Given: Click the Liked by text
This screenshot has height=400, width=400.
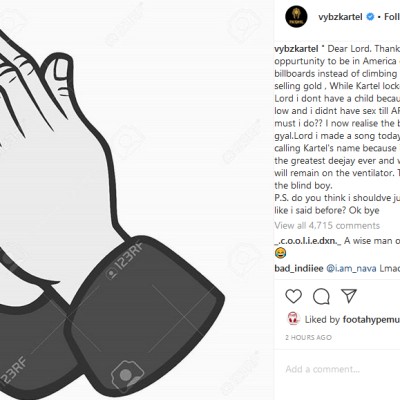Looking at the screenshot, I should [x=322, y=320].
